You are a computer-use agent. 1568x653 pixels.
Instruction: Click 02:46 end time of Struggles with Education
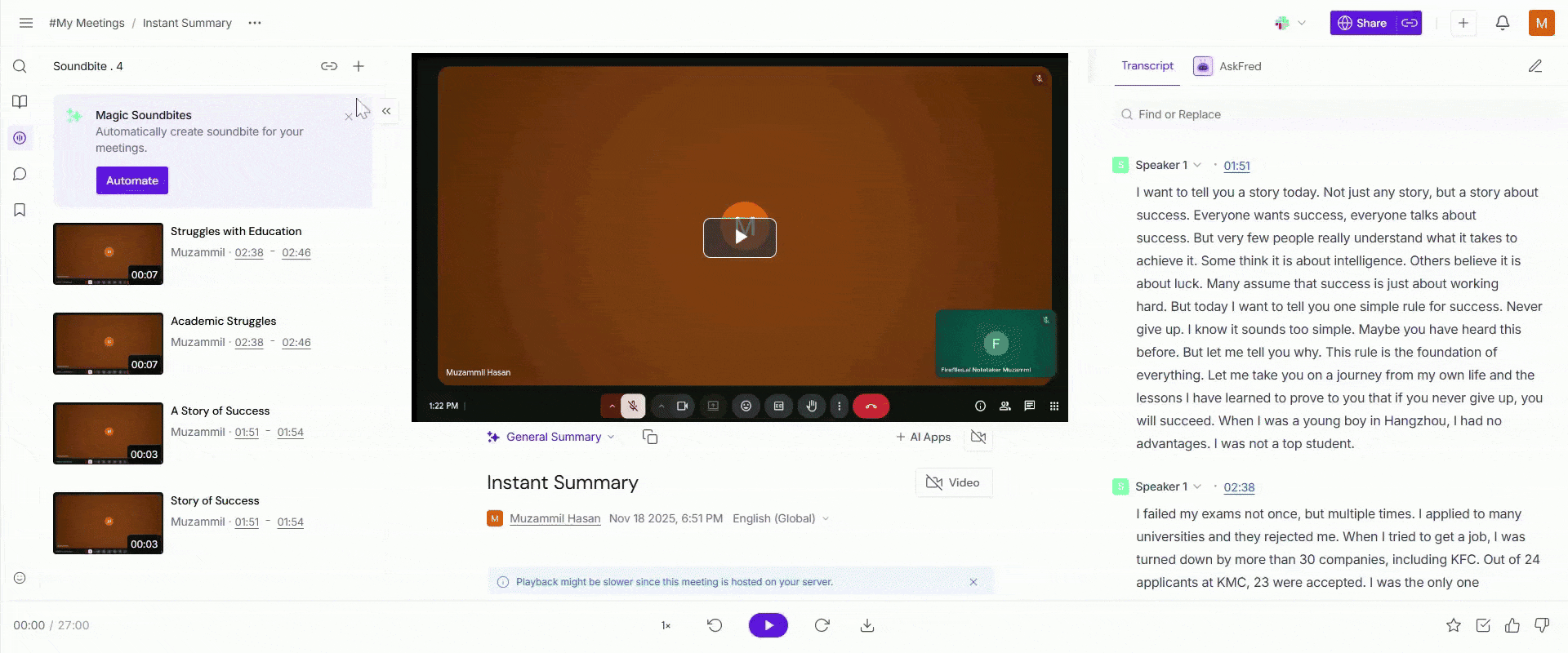296,253
